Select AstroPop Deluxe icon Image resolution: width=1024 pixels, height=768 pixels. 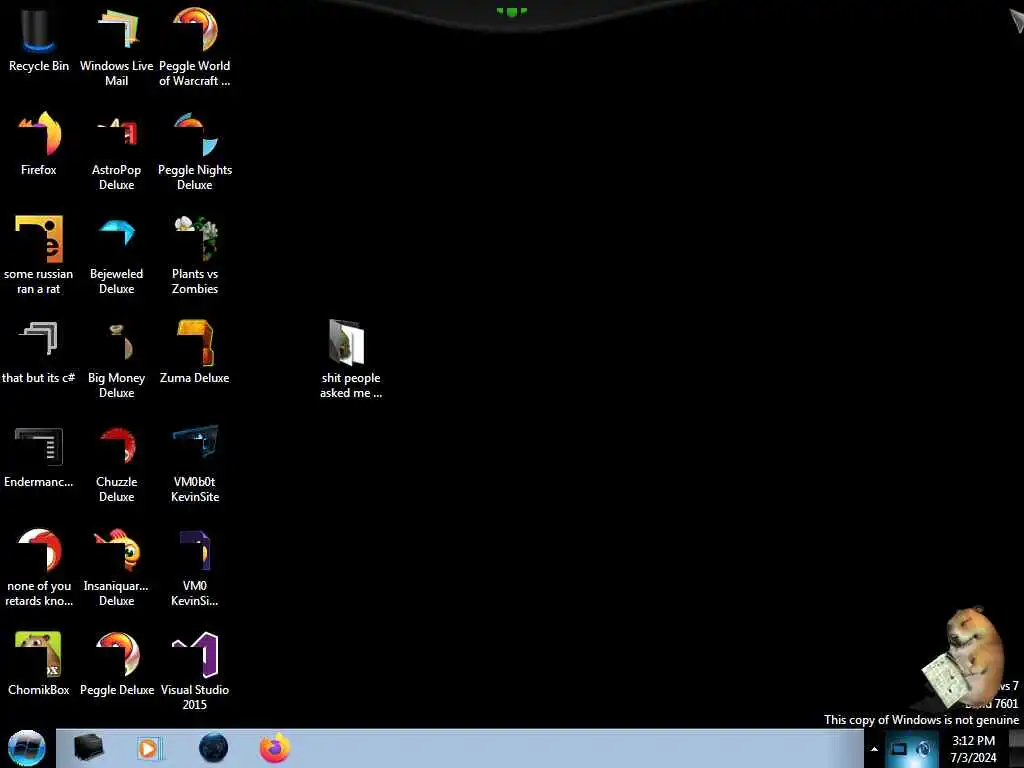point(116,152)
